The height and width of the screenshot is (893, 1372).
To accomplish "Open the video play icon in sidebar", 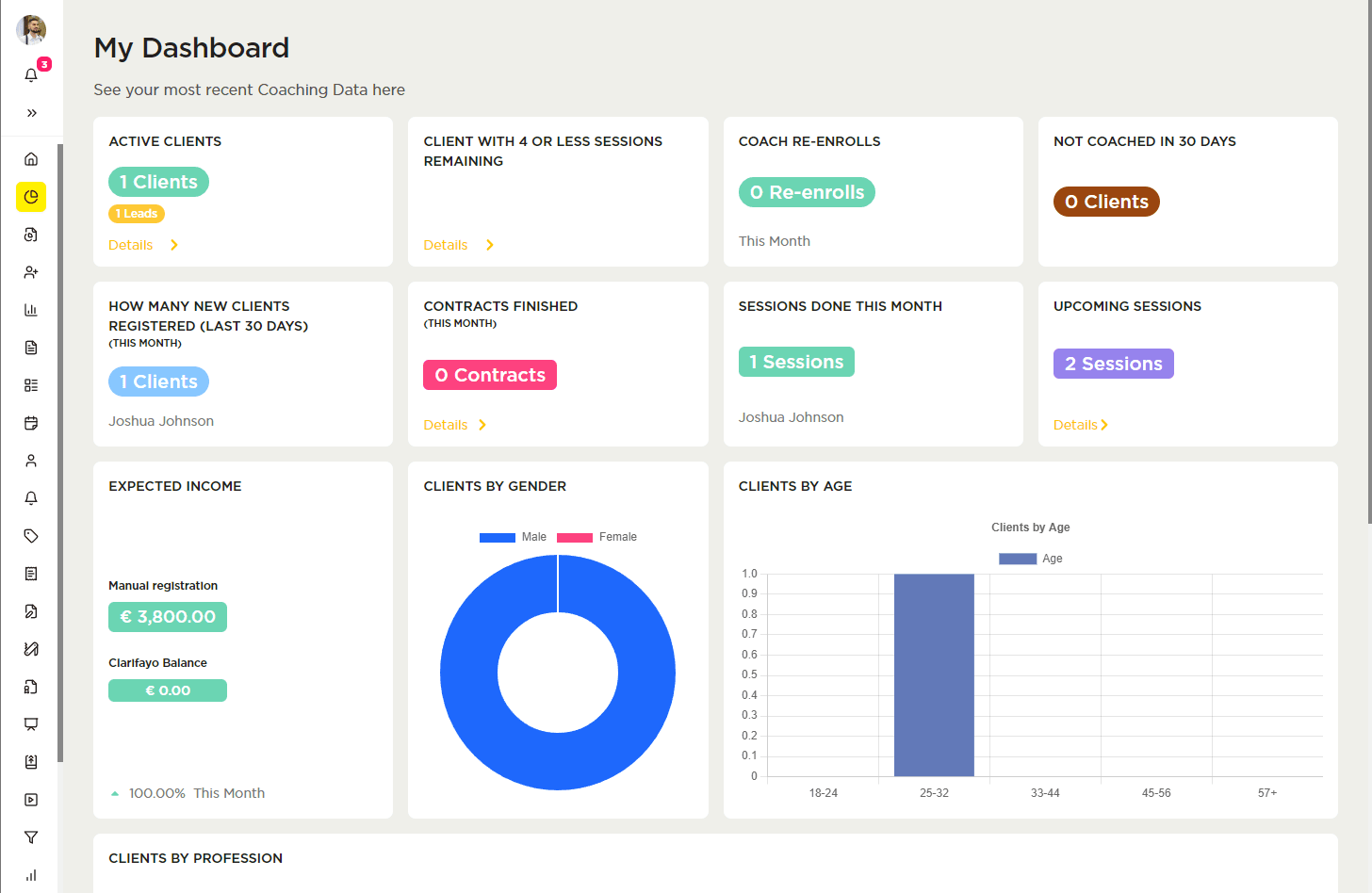I will pyautogui.click(x=31, y=799).
